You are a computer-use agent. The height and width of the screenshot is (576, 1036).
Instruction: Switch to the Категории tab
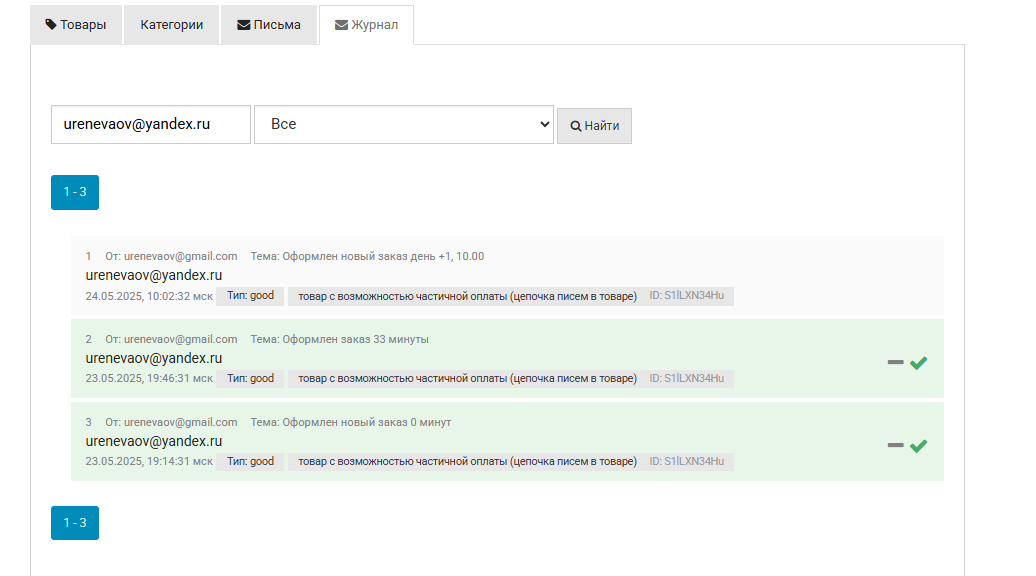(171, 25)
